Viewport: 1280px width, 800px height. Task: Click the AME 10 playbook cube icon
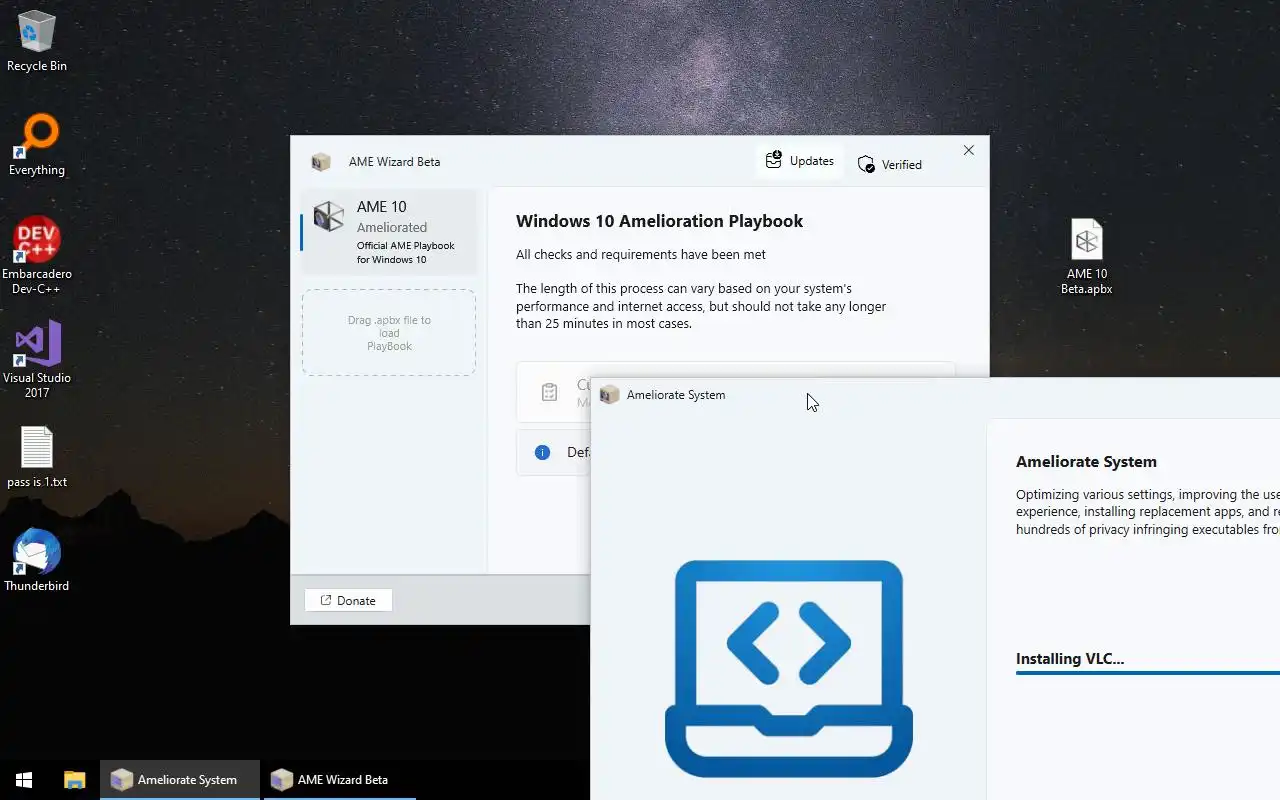click(328, 216)
